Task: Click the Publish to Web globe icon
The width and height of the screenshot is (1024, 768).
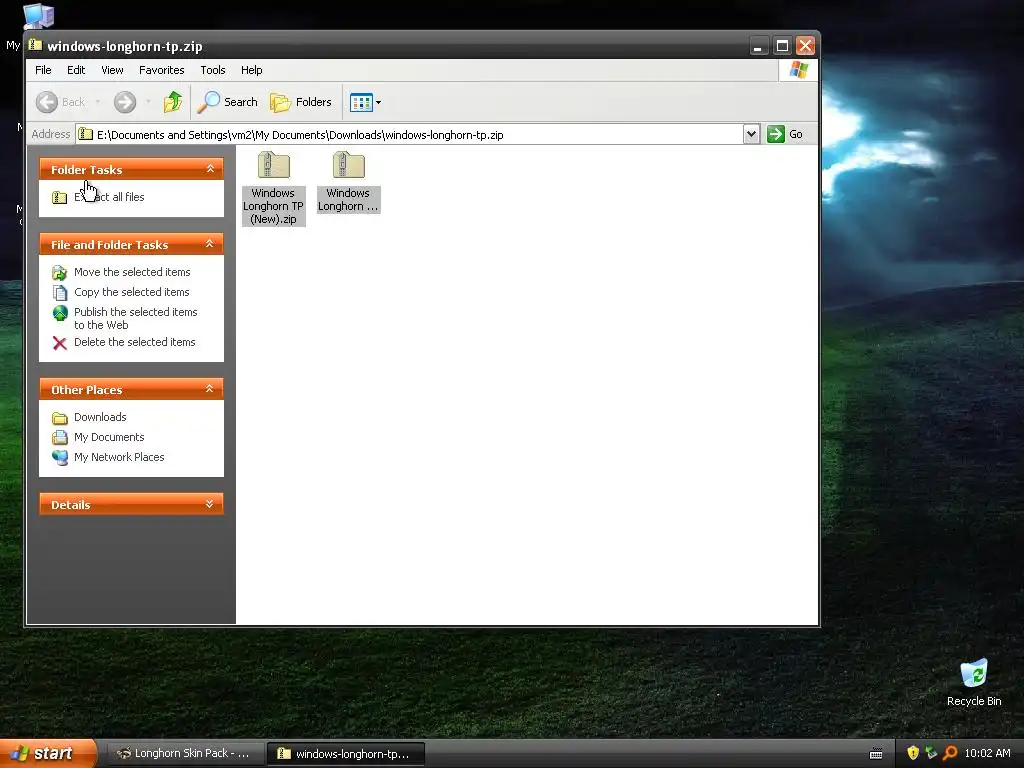Action: pyautogui.click(x=59, y=313)
